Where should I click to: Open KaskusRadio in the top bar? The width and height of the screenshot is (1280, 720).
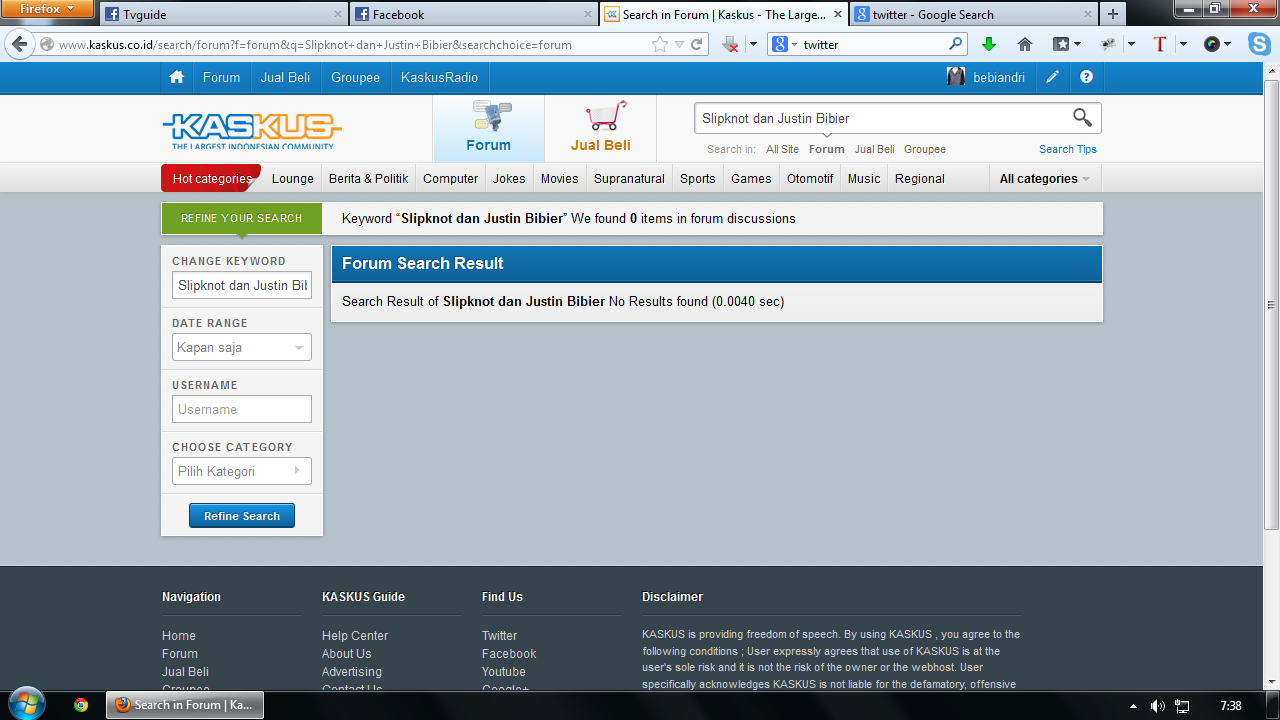tap(439, 78)
